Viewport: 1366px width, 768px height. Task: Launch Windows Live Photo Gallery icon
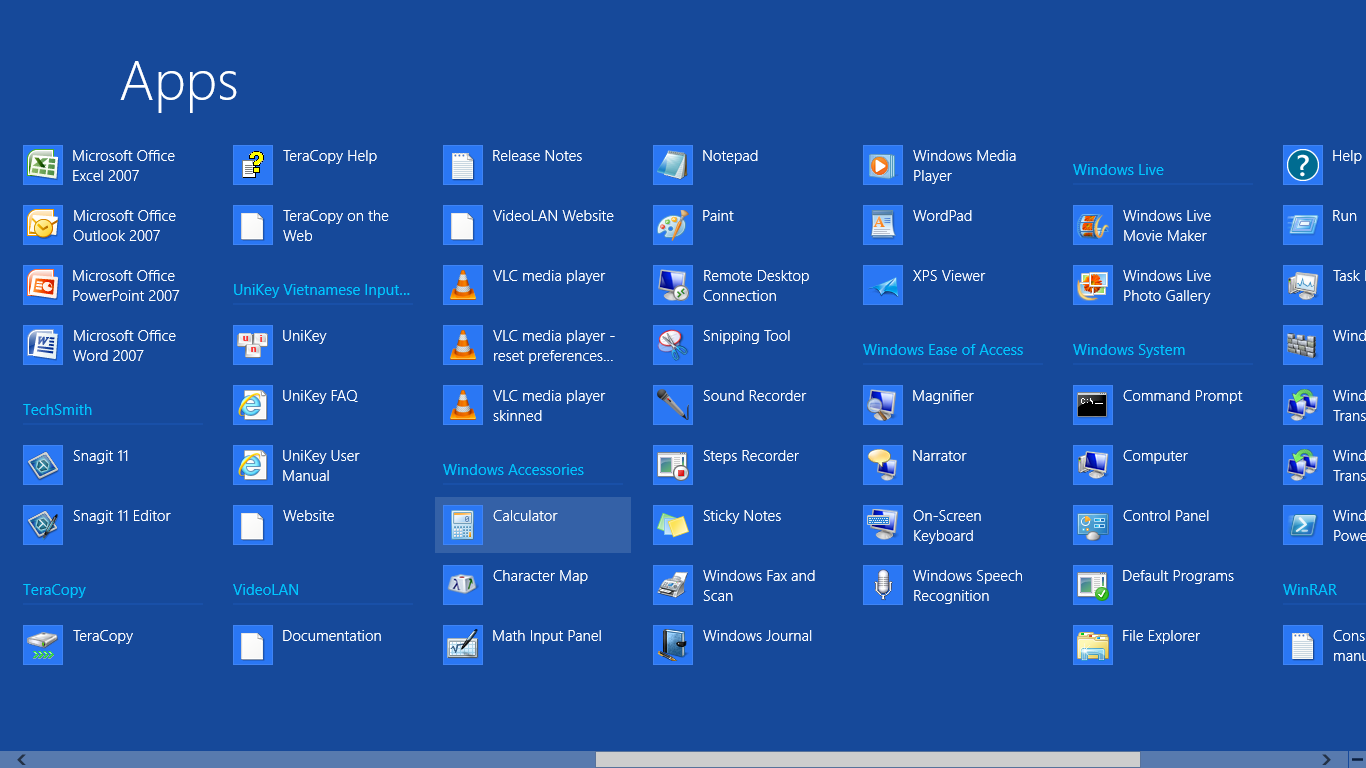(1093, 285)
